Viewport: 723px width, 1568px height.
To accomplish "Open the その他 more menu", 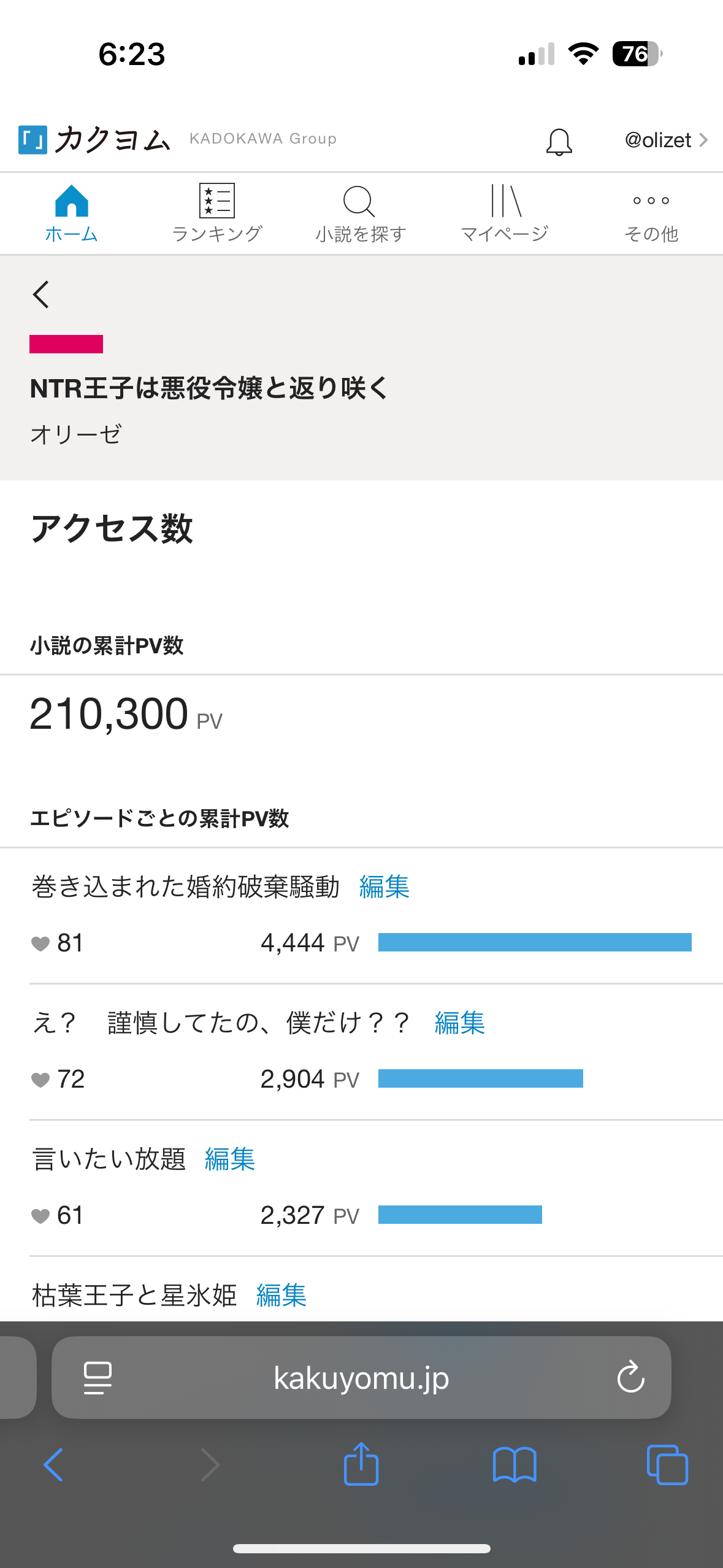I will click(x=651, y=214).
